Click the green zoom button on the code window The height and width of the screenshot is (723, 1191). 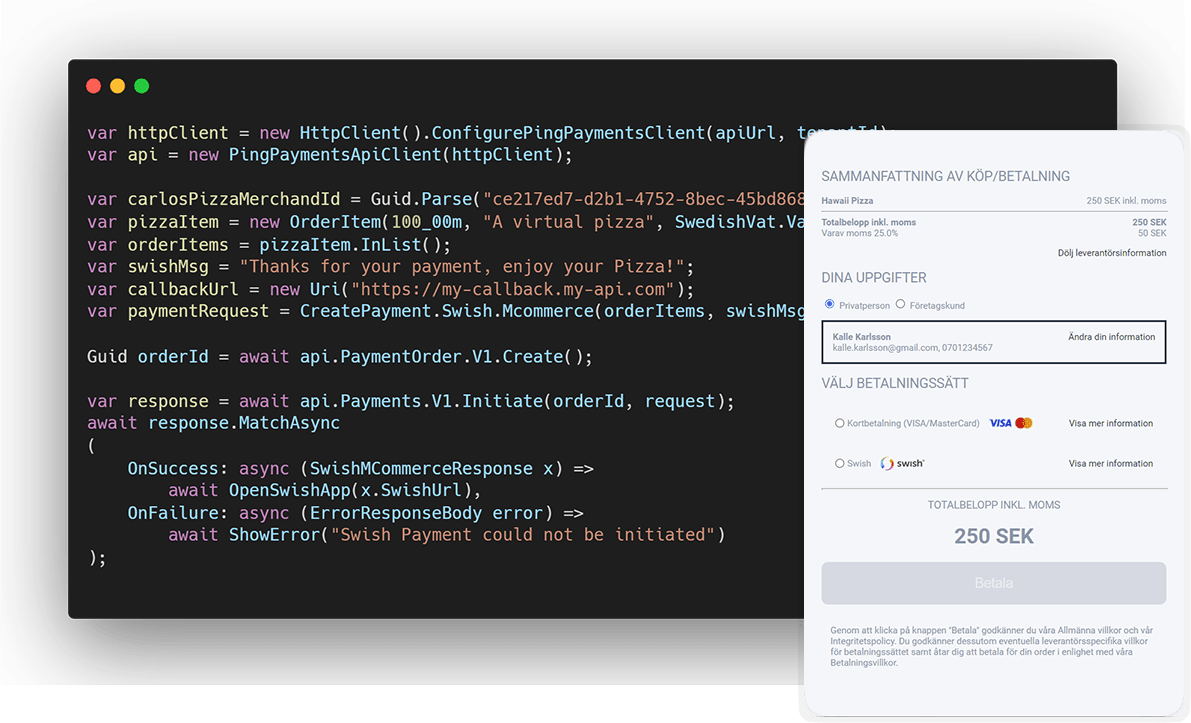point(141,86)
